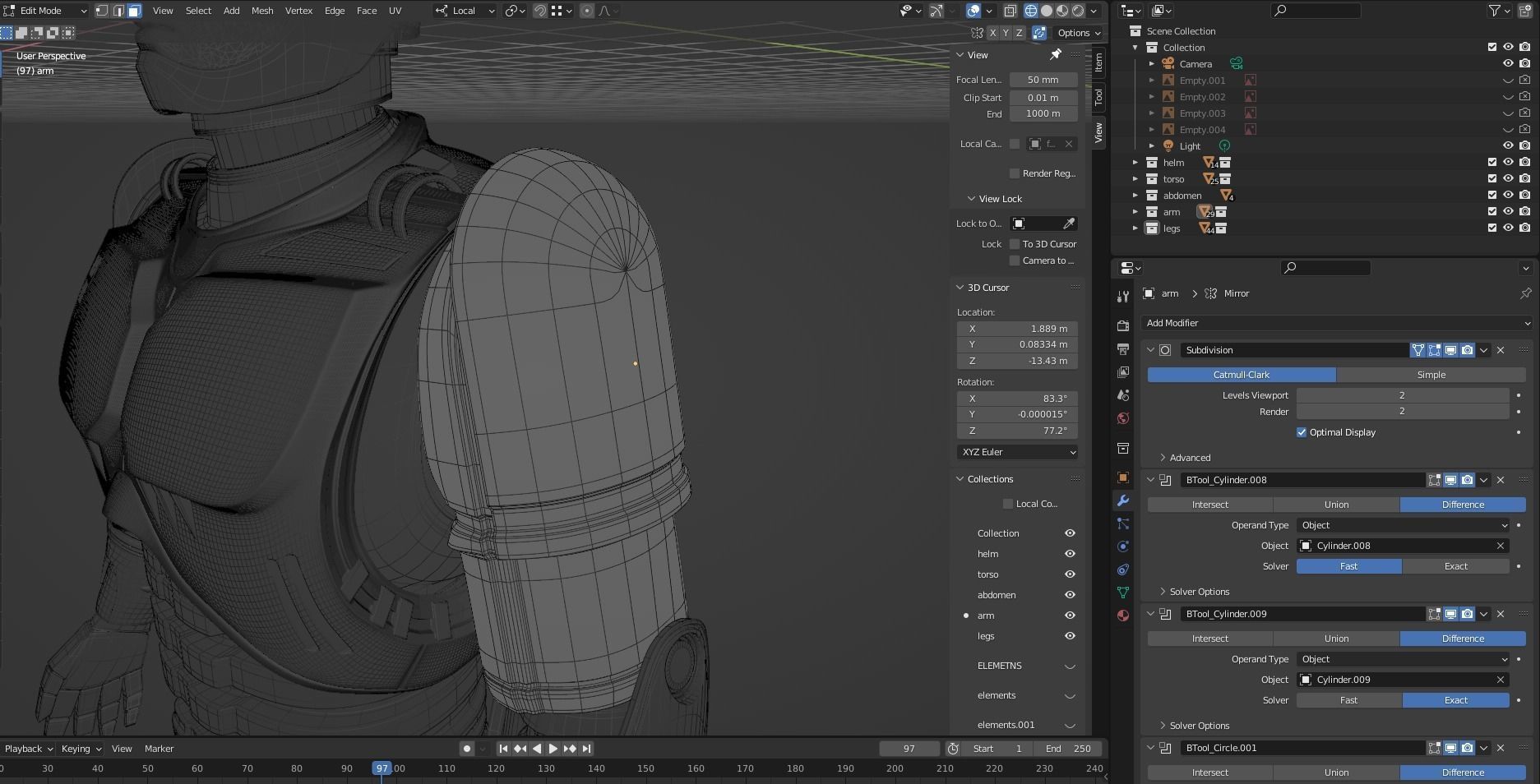Screen dimensions: 1540x784
Task: Toggle Subdivision modifier render camera icon
Action: click(1468, 350)
